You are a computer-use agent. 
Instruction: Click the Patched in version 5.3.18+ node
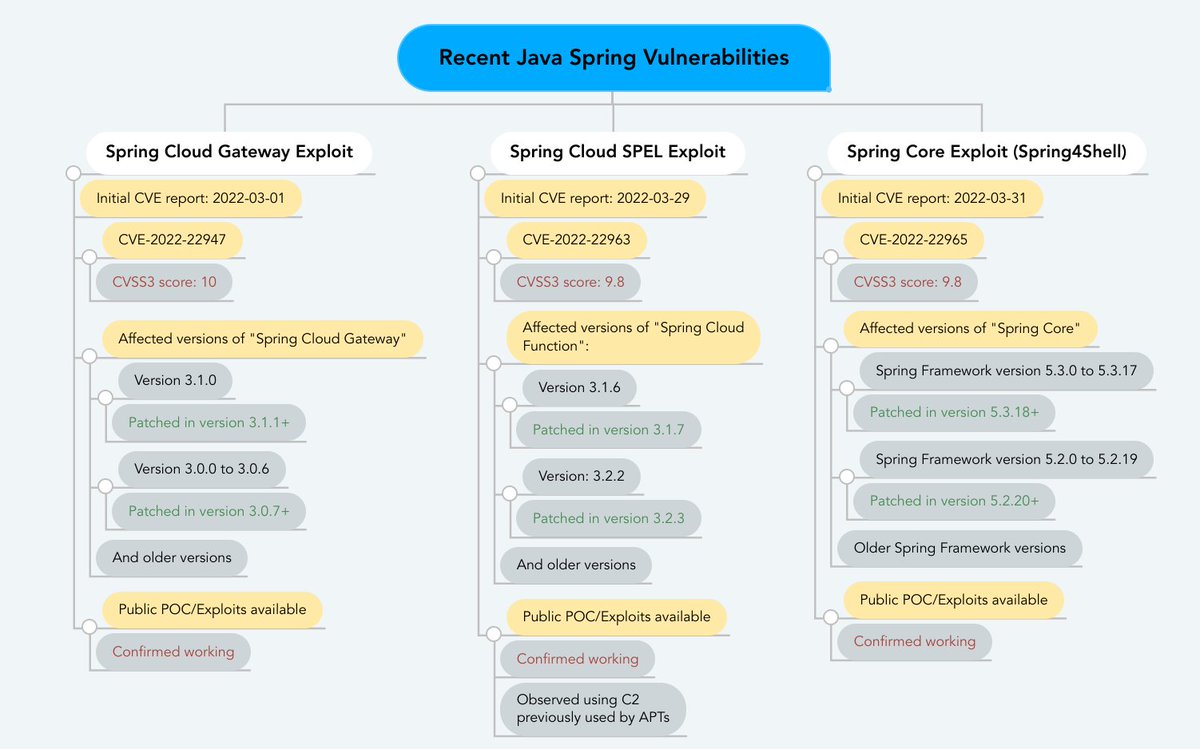pyautogui.click(x=954, y=412)
